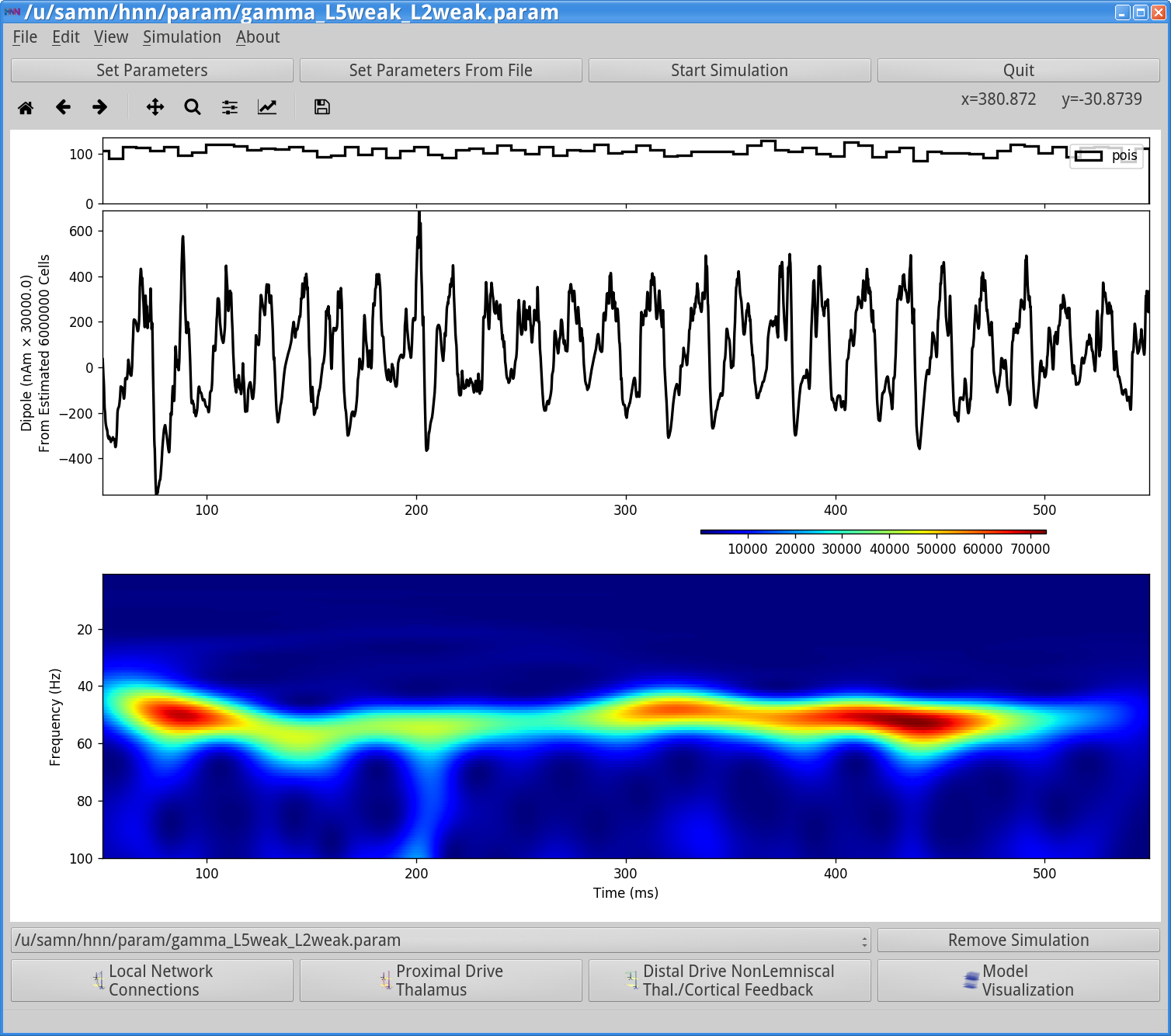Open the About menu
Viewport: 1171px width, 1036px height.
click(258, 37)
